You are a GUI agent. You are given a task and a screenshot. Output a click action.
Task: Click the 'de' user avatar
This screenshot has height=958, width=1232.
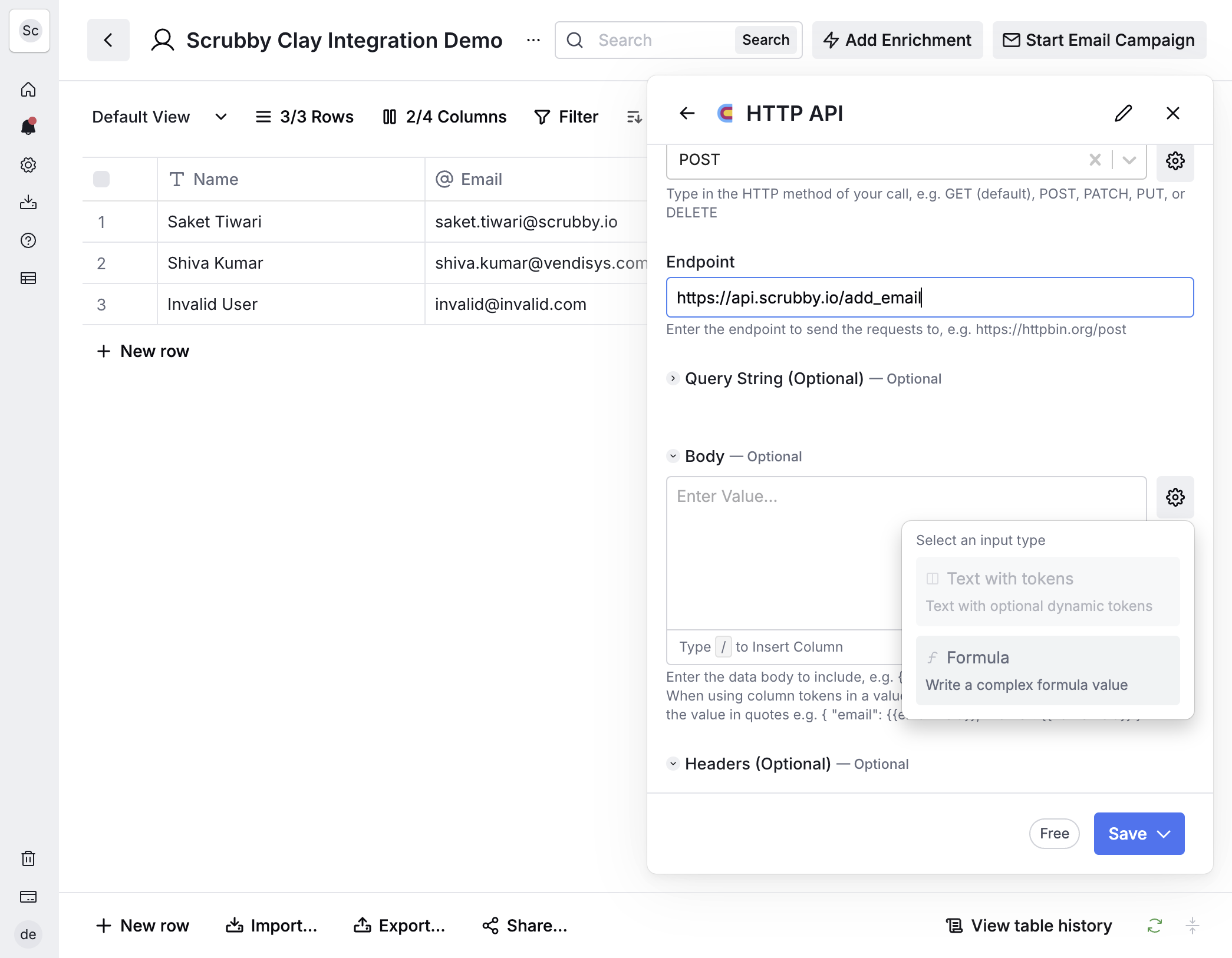(28, 934)
